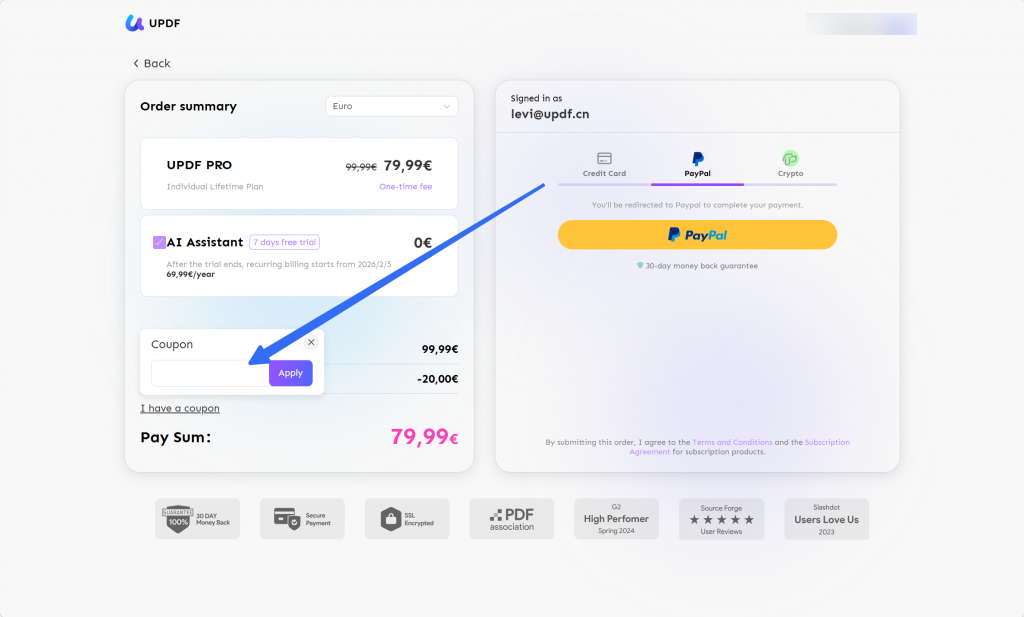Focus the coupon code input field
This screenshot has height=617, width=1024.
pos(210,373)
